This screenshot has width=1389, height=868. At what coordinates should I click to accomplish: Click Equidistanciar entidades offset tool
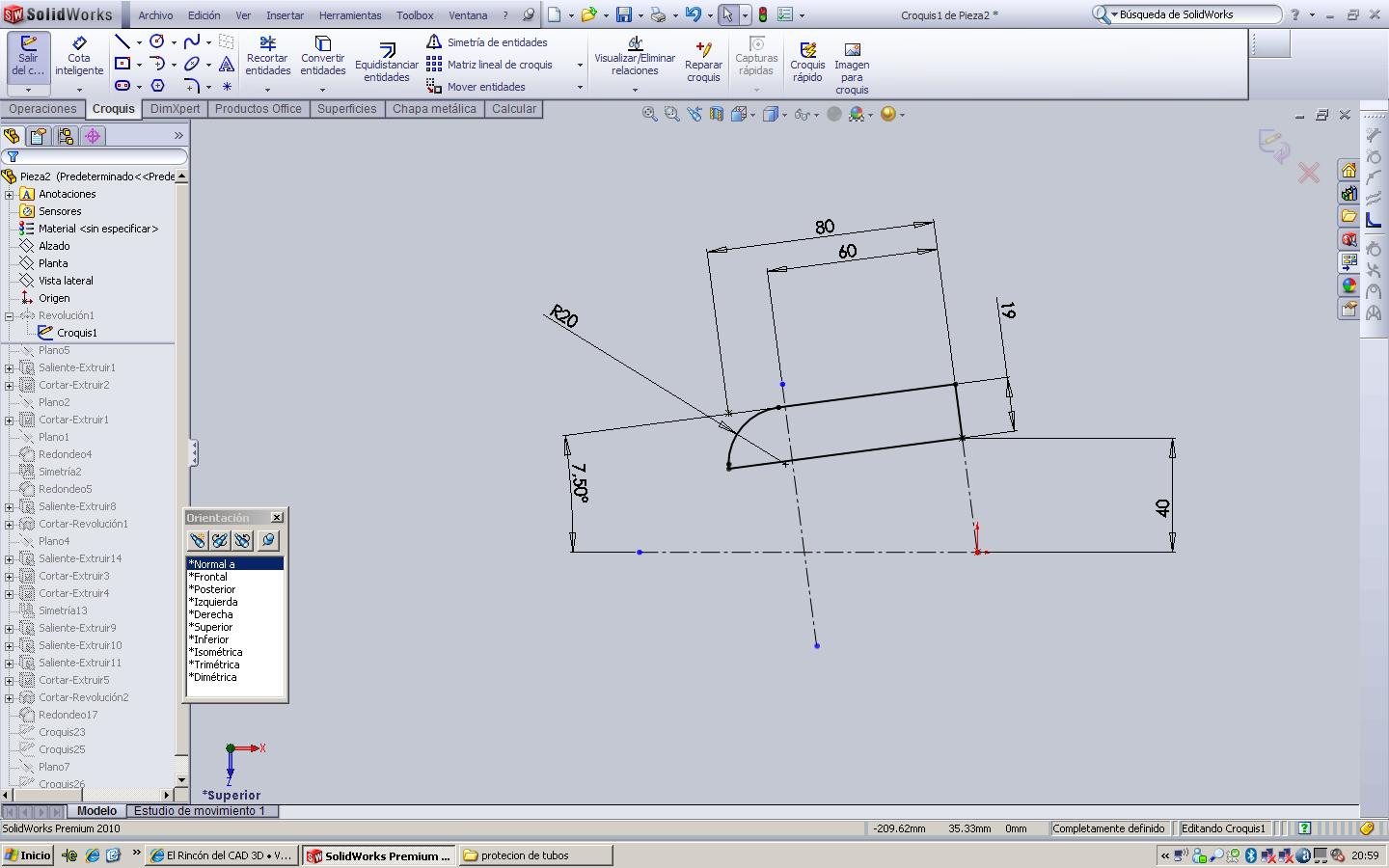(x=387, y=63)
